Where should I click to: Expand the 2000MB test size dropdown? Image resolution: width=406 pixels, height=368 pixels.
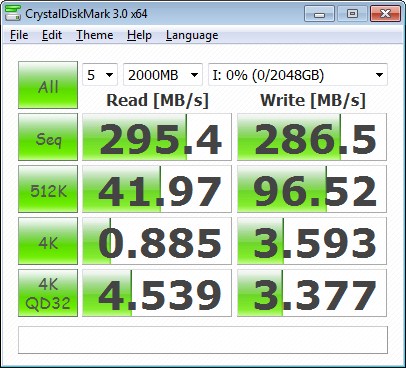click(x=163, y=75)
